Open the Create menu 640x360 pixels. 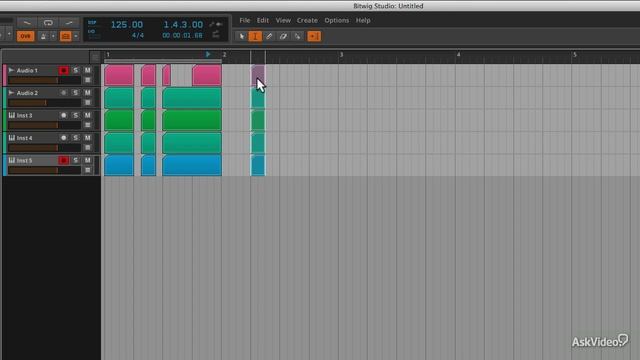307,20
